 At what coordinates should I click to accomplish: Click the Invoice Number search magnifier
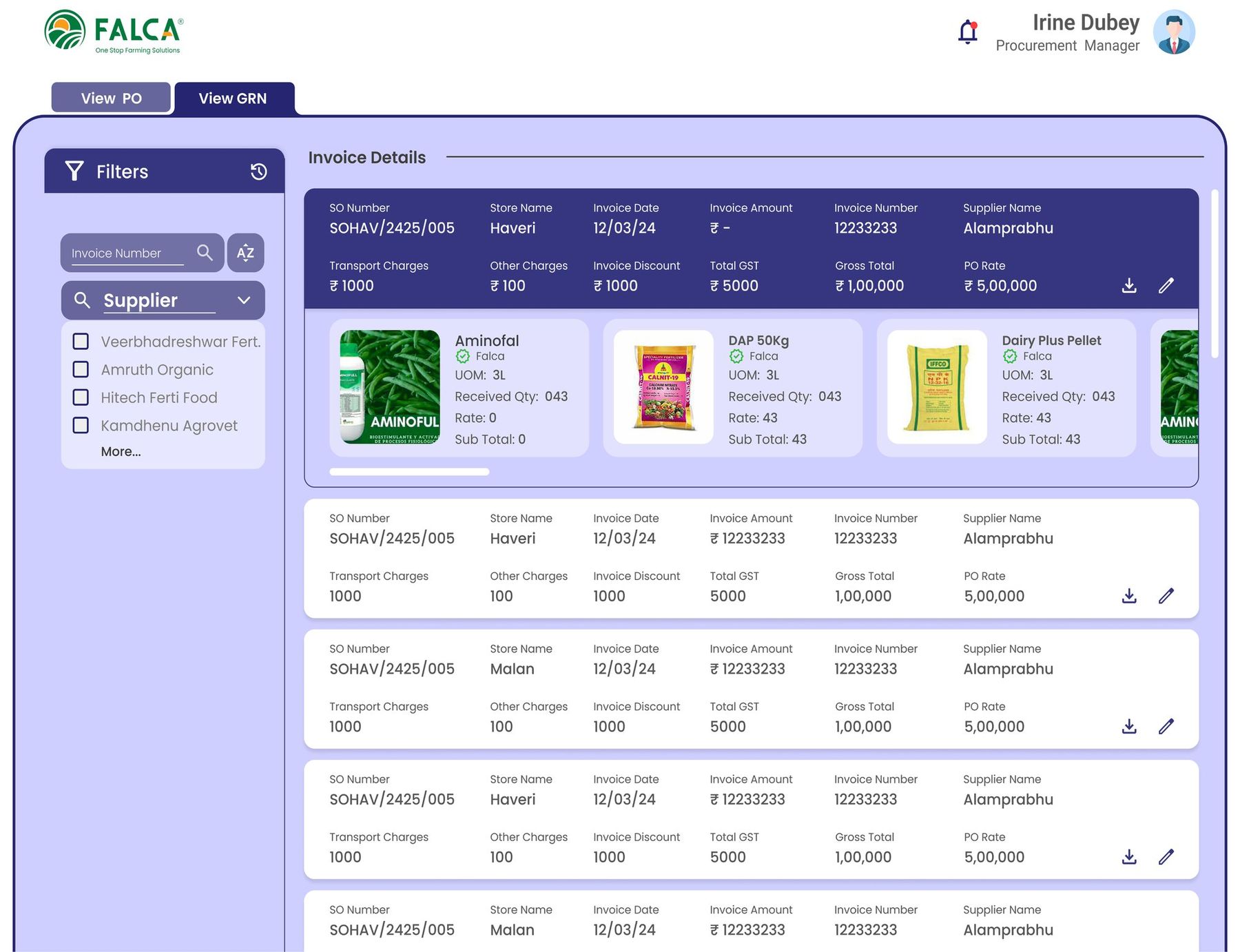205,253
